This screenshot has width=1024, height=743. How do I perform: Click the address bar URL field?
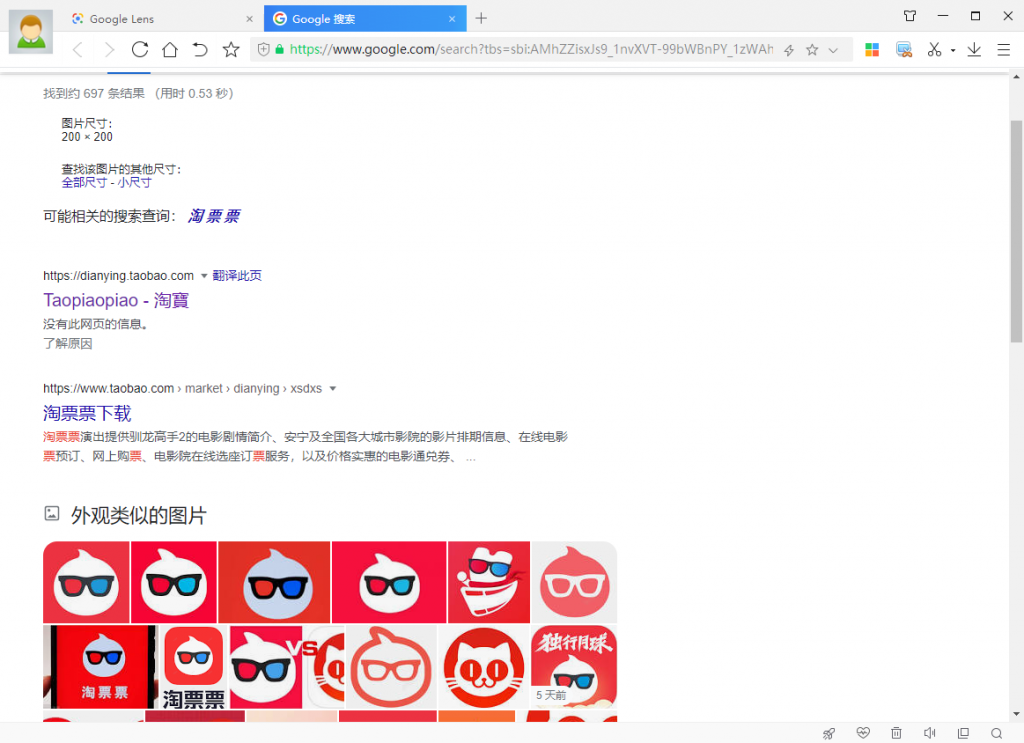click(531, 50)
